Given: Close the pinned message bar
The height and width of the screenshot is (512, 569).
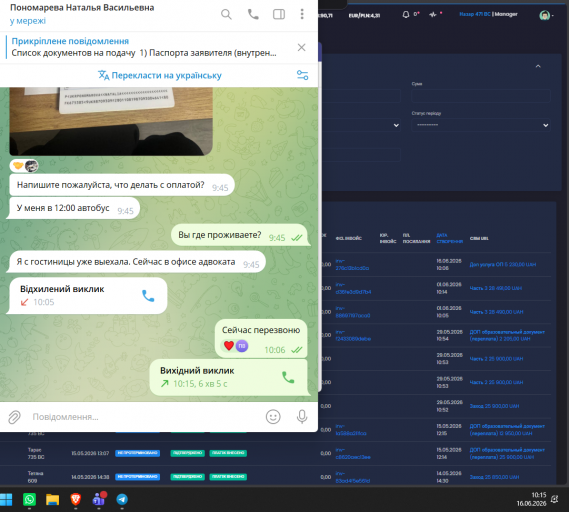Looking at the screenshot, I should point(302,48).
